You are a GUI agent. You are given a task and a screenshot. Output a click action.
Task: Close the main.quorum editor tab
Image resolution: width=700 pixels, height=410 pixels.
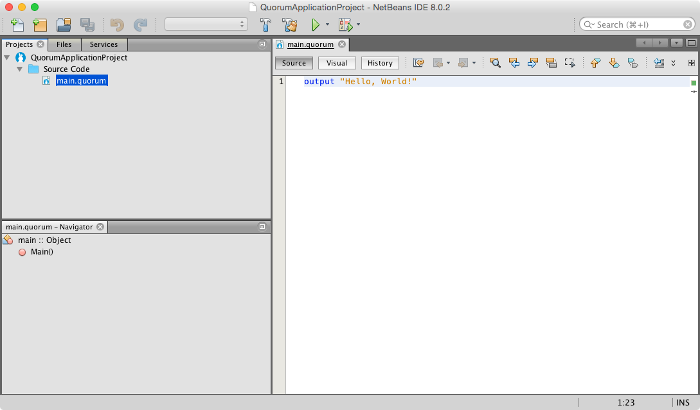pyautogui.click(x=342, y=44)
